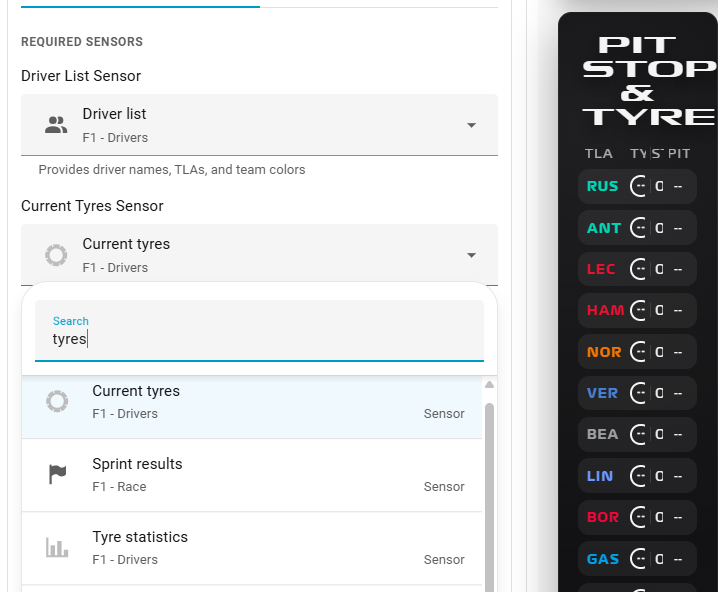Click the people icon beside Driver list
The width and height of the screenshot is (718, 592).
(56, 125)
